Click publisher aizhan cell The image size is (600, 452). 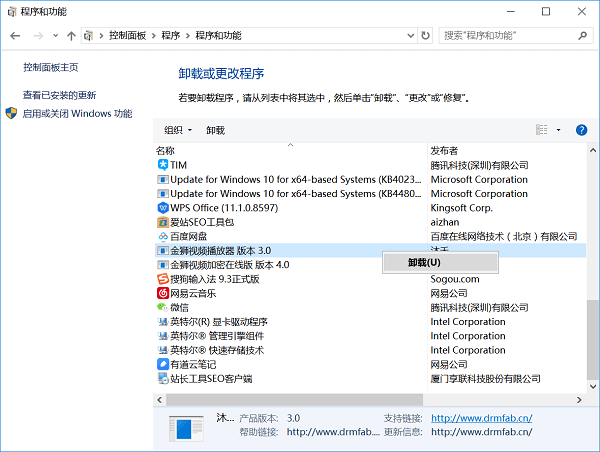445,222
